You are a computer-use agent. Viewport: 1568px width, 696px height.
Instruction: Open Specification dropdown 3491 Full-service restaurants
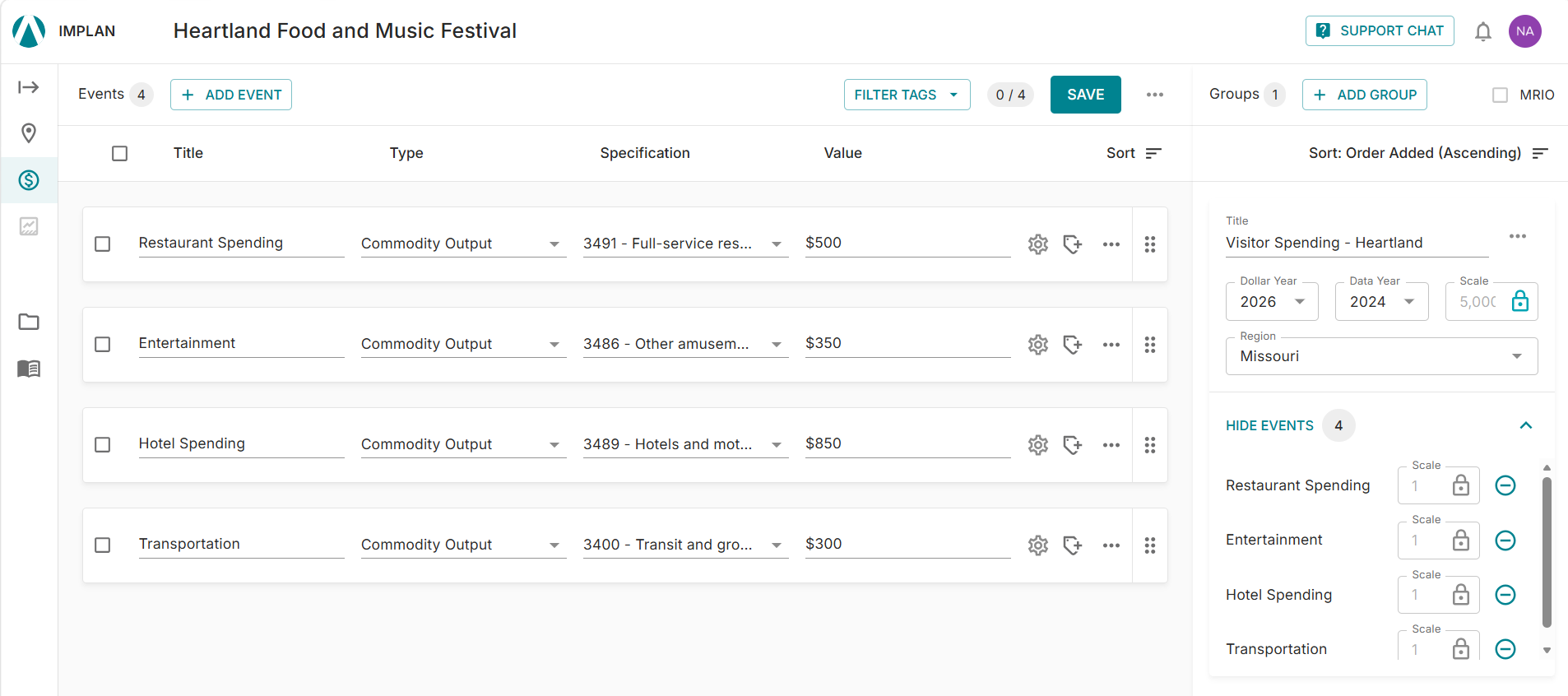point(685,244)
